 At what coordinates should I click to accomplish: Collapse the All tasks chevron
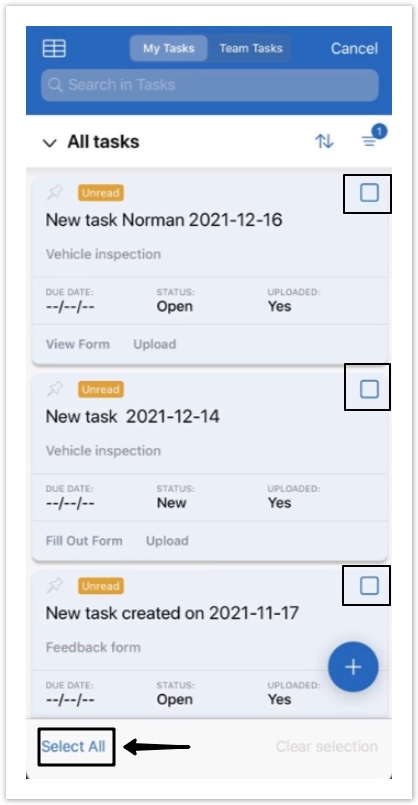(x=50, y=143)
